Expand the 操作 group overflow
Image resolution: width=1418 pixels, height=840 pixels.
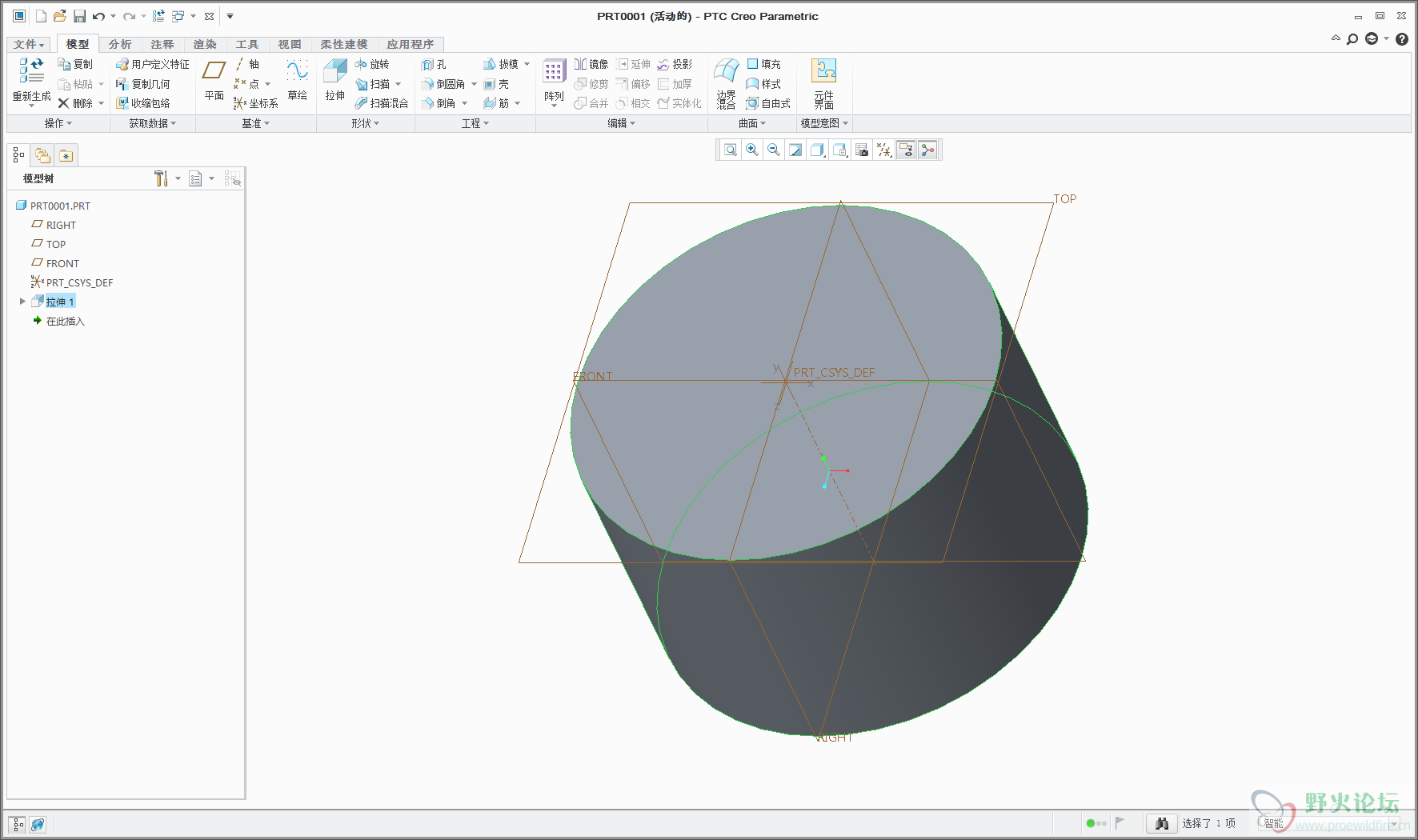(58, 123)
